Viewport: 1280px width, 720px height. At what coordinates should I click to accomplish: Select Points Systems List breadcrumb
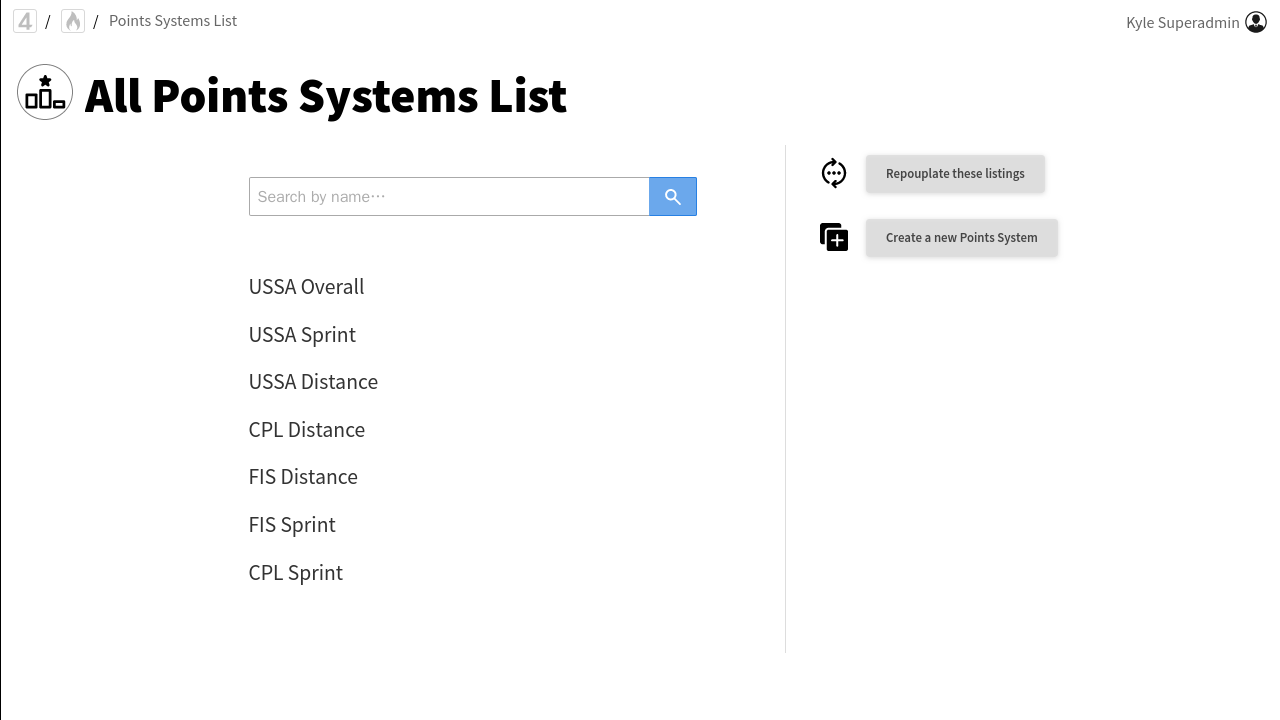173,21
